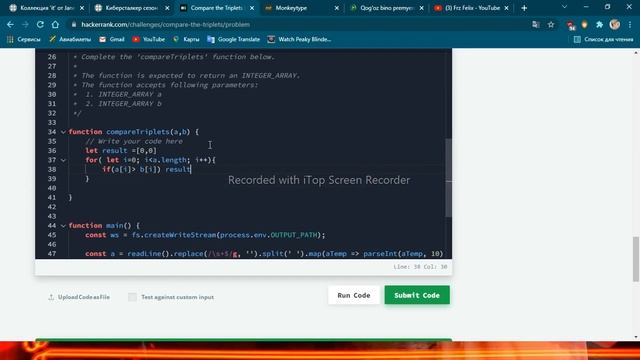
Task: Click the translate page icon in address bar
Action: tap(536, 24)
